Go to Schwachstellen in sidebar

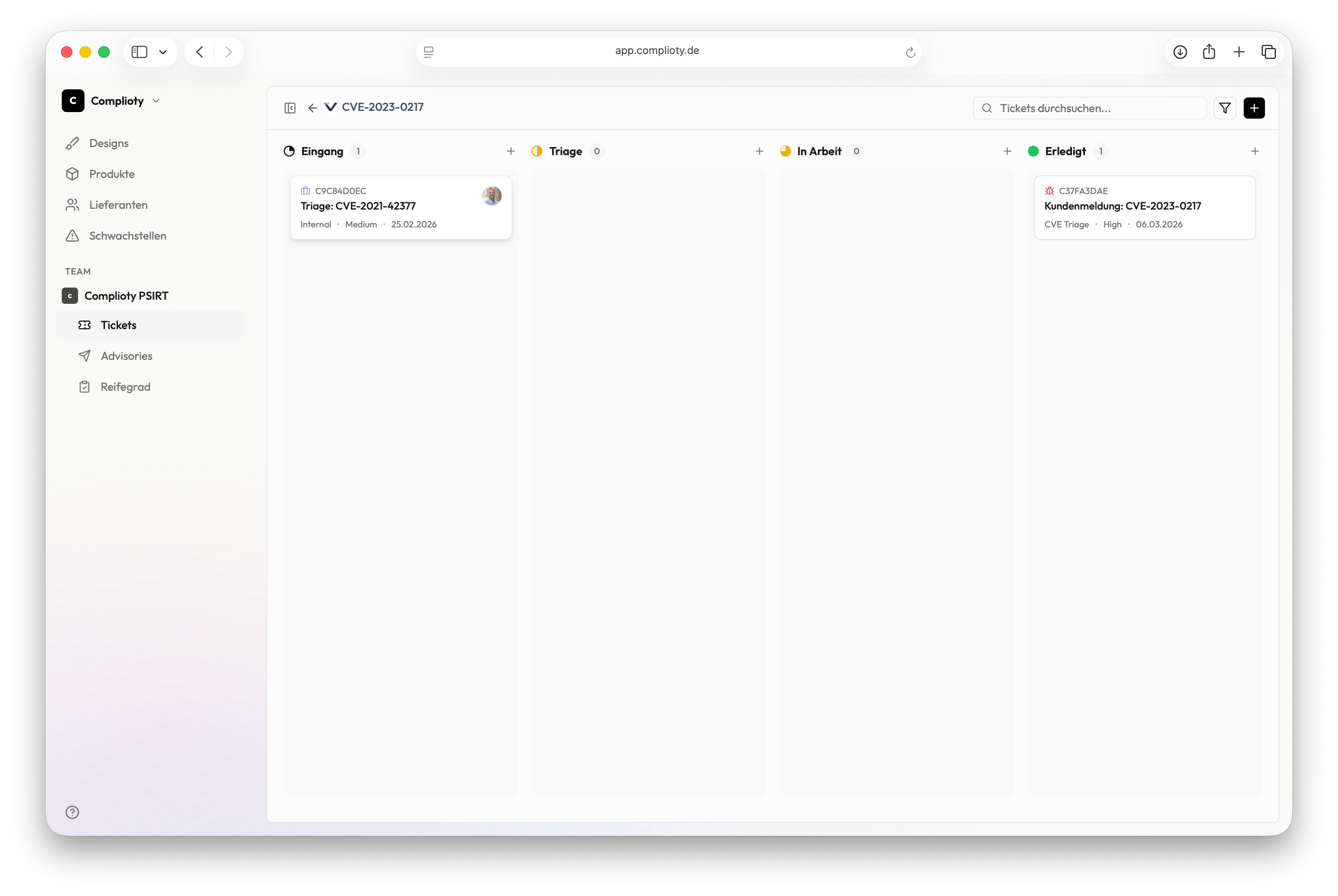128,236
